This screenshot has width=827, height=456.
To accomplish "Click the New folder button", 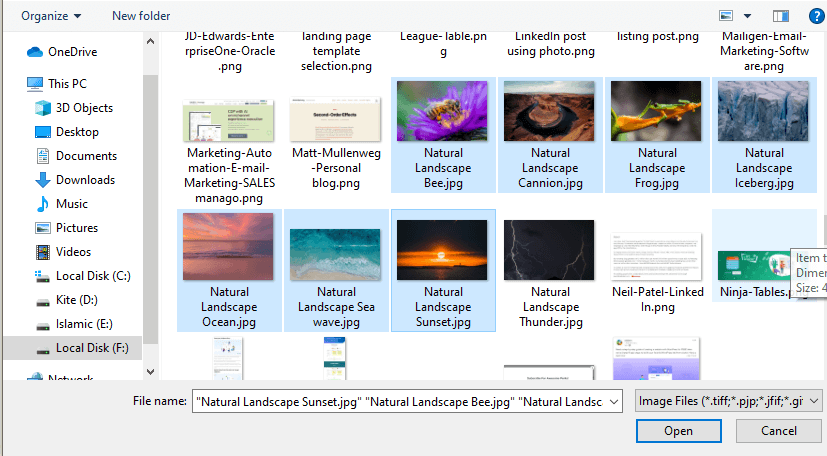I will tap(141, 16).
